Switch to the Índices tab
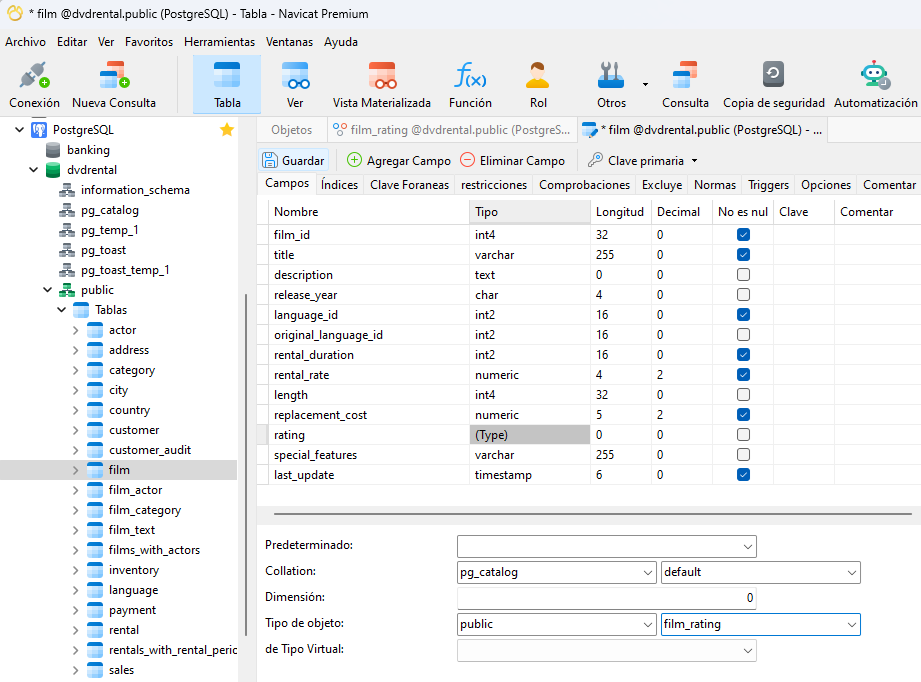 point(340,184)
